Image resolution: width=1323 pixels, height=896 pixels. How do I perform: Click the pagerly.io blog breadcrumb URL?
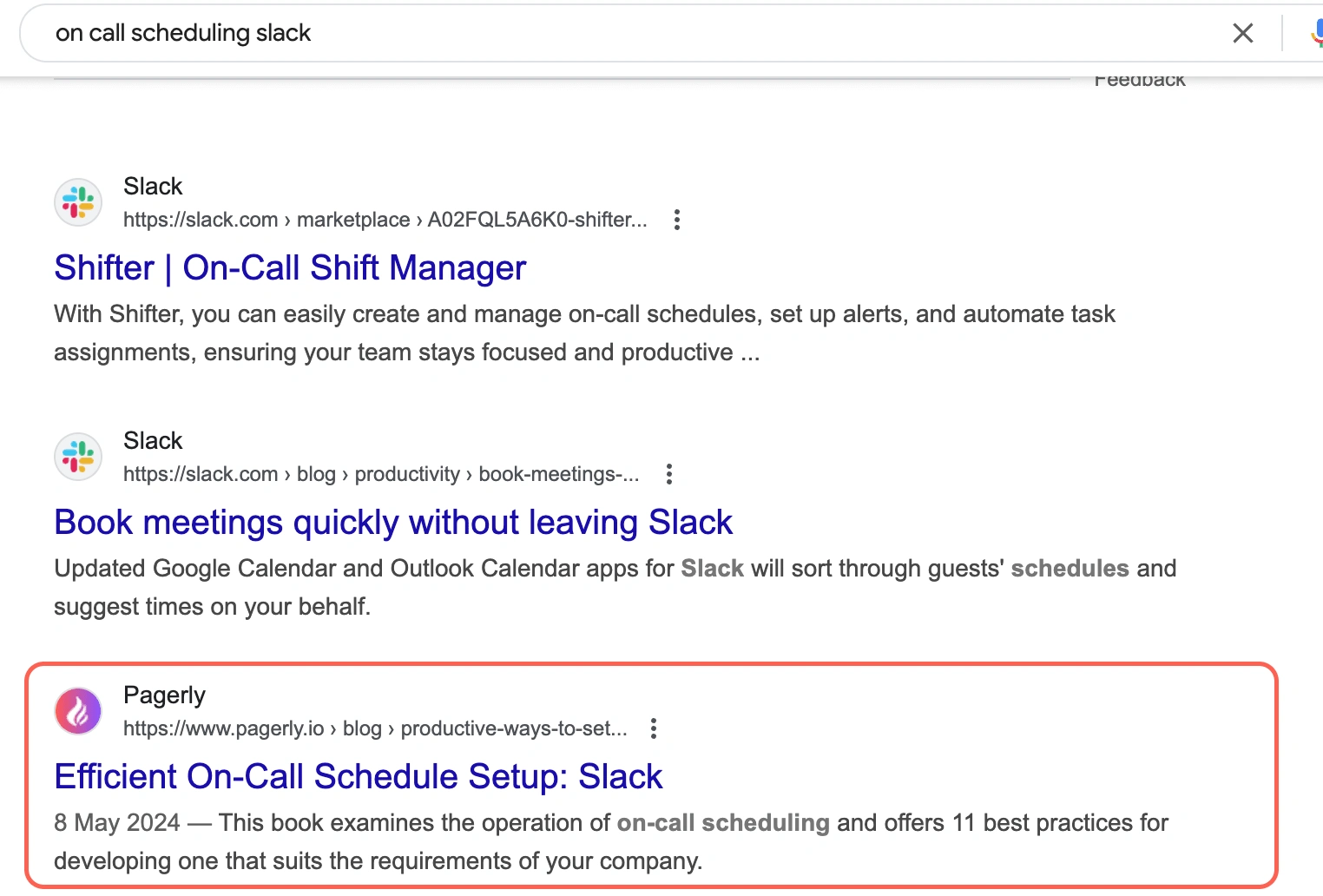point(375,728)
